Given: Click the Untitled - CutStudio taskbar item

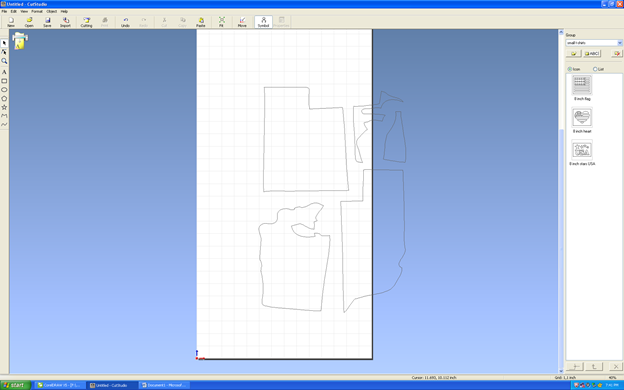Looking at the screenshot, I should (112, 385).
